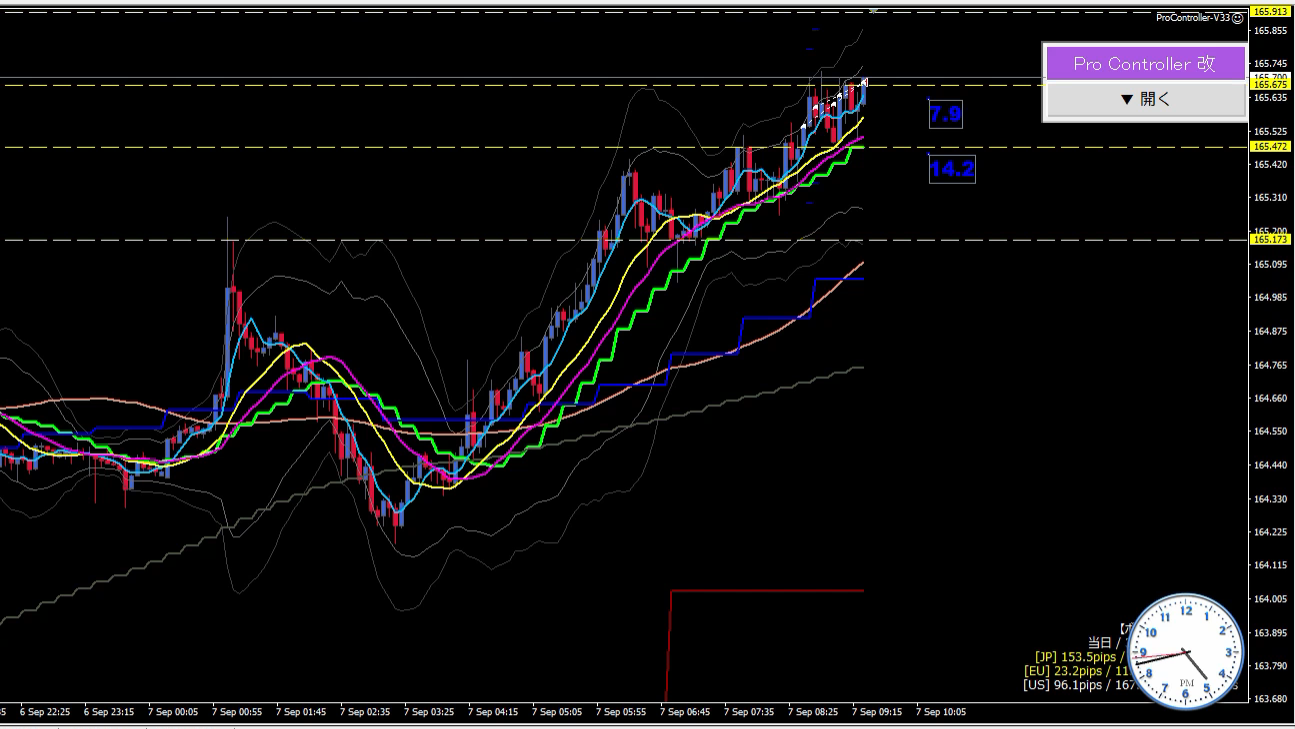
Task: Click the 7 Sep 03:25 time label
Action: (428, 712)
